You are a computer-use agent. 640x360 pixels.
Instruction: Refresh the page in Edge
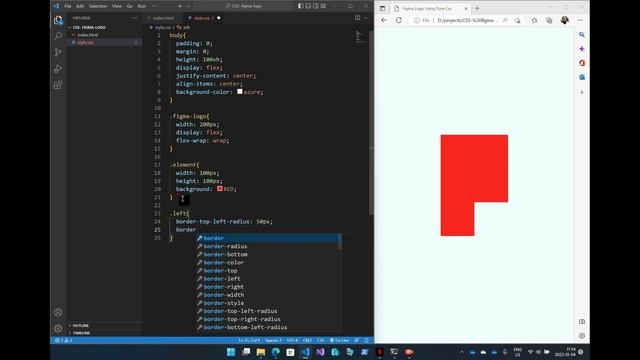(x=399, y=20)
